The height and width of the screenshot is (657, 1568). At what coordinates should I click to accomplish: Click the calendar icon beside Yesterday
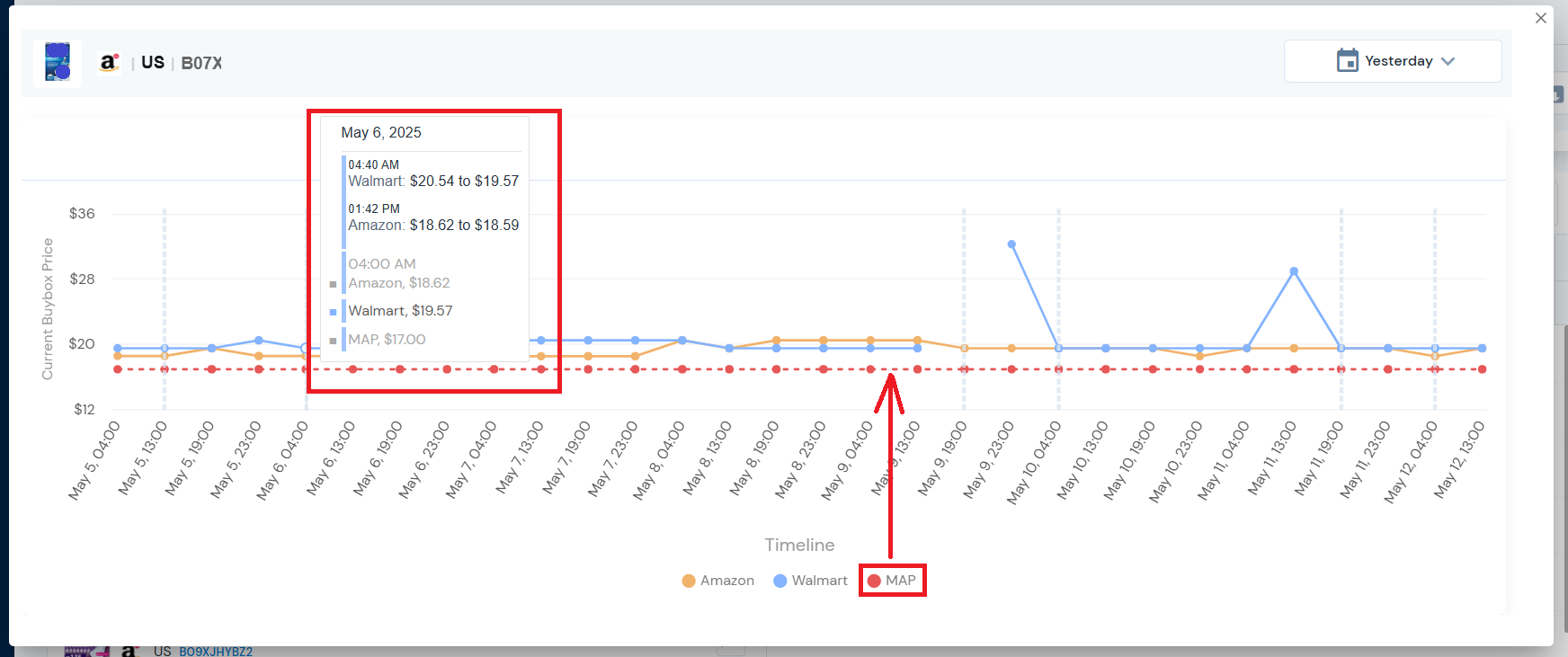(1347, 60)
